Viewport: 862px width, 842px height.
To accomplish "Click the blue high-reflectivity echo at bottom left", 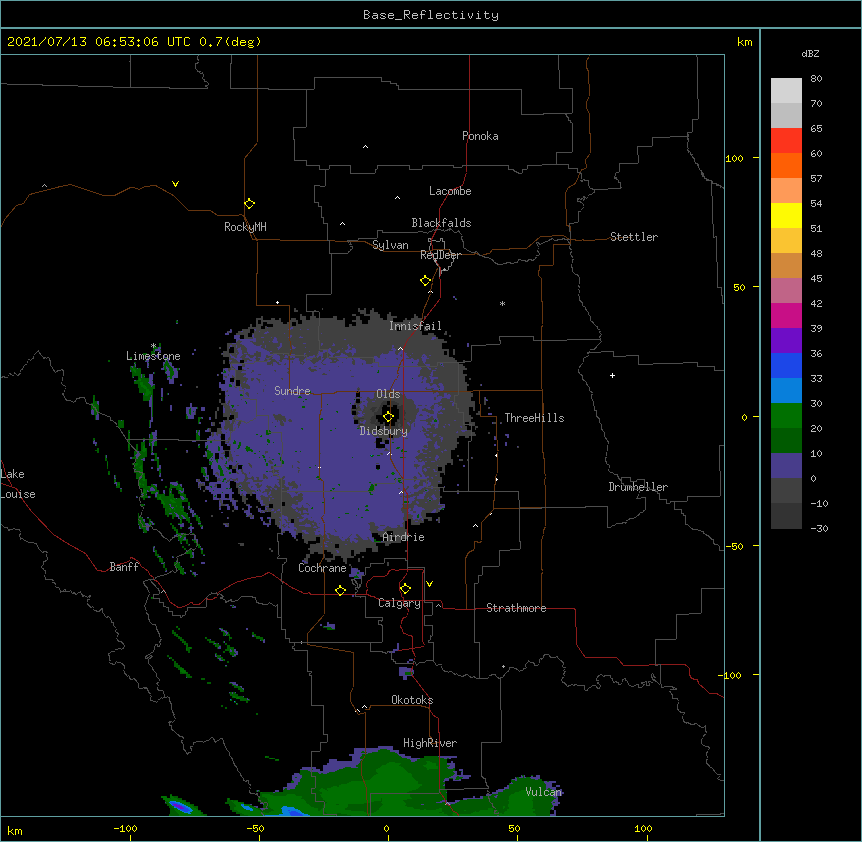I will coord(180,806).
